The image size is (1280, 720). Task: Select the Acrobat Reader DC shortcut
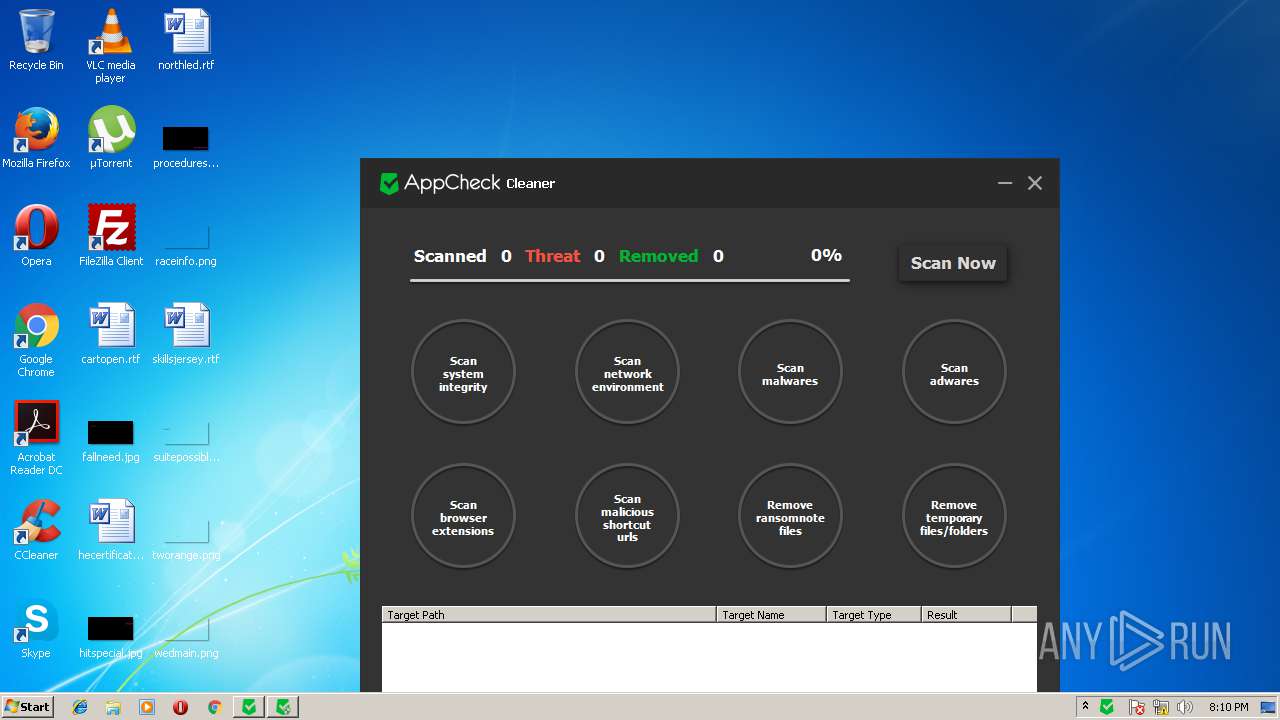click(x=36, y=439)
